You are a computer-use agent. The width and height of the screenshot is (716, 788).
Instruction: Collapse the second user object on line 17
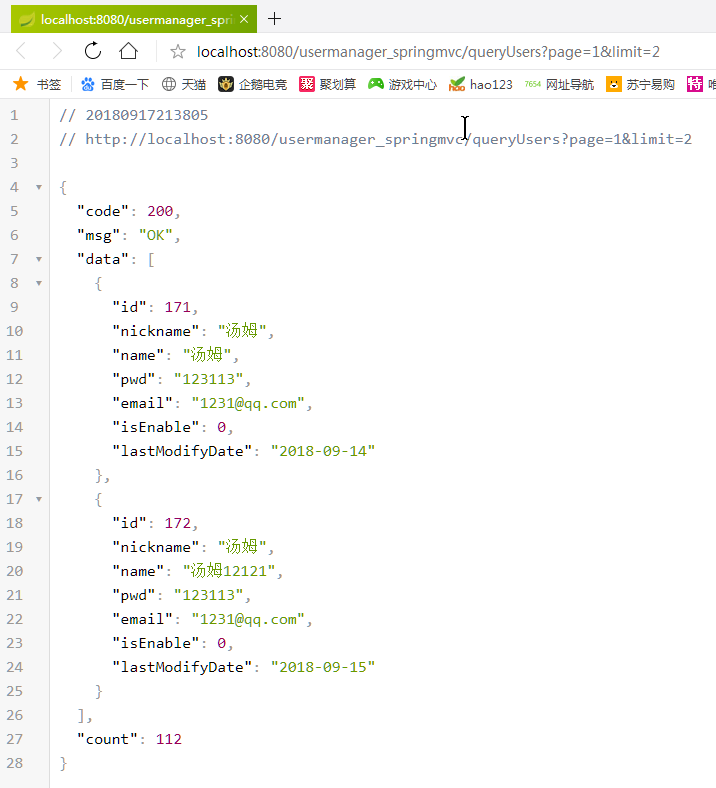click(x=38, y=499)
